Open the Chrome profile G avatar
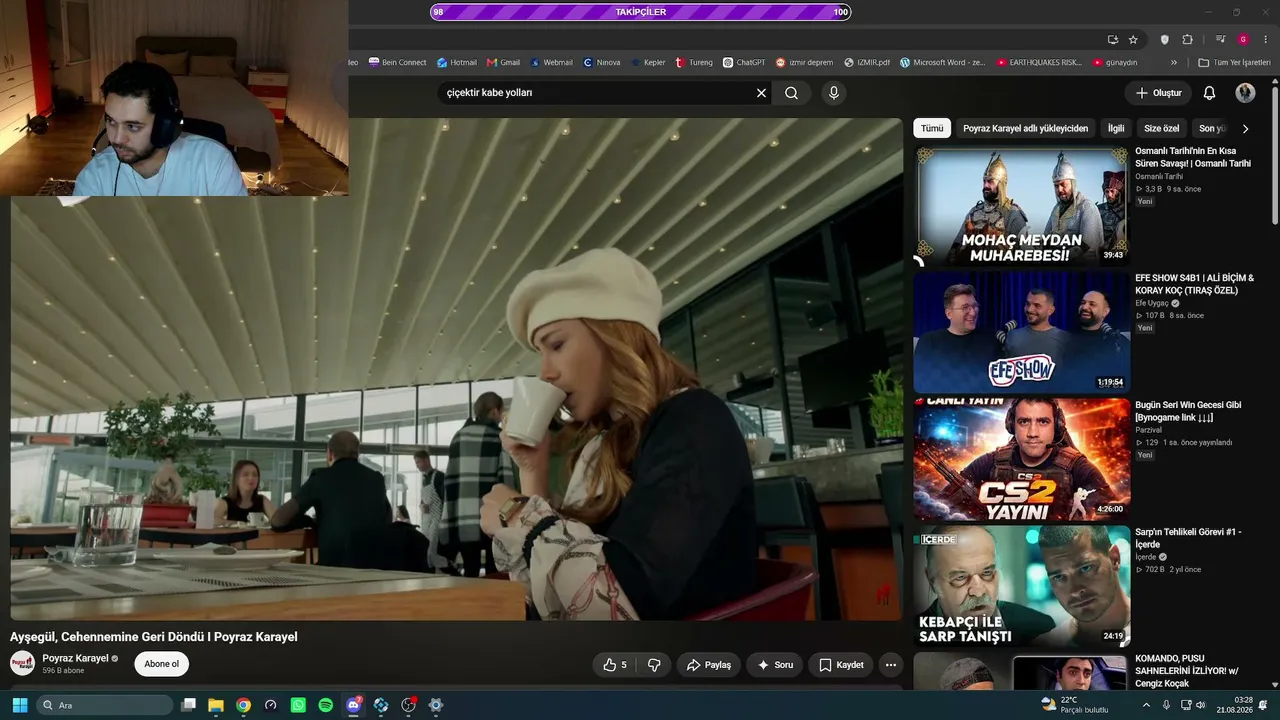 (1243, 39)
